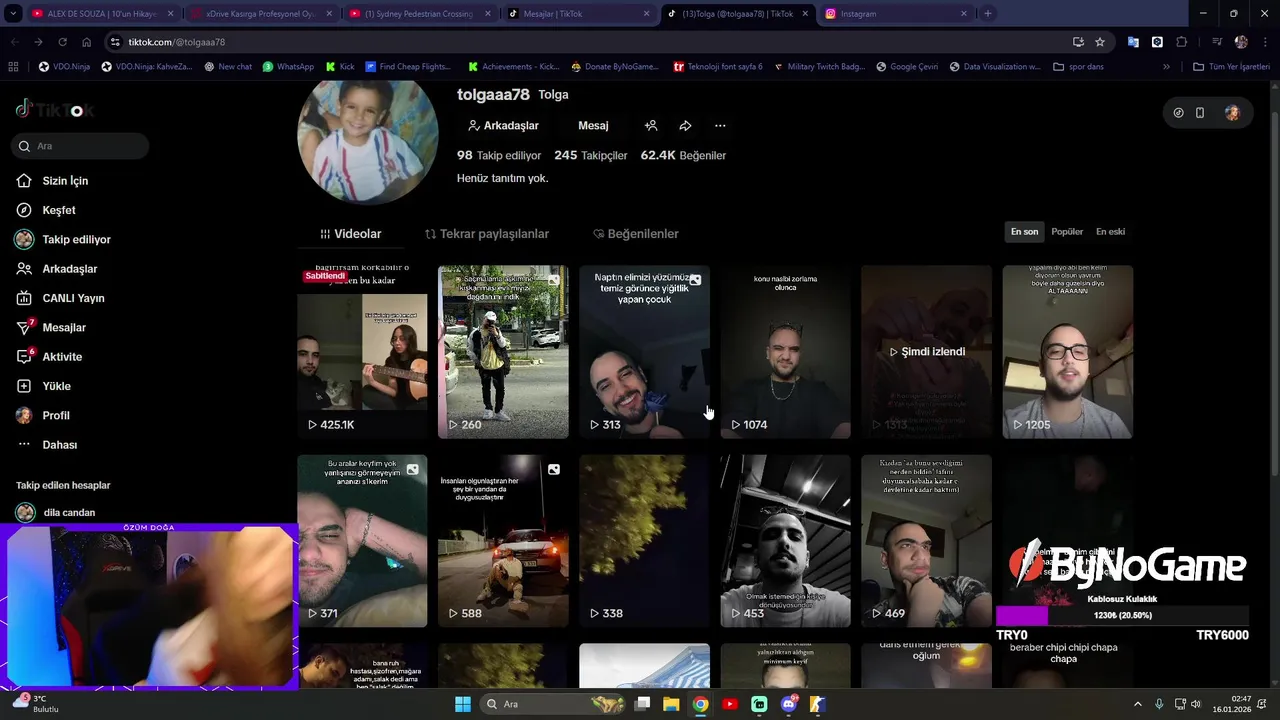Show hidden system tray icons

click(1138, 704)
